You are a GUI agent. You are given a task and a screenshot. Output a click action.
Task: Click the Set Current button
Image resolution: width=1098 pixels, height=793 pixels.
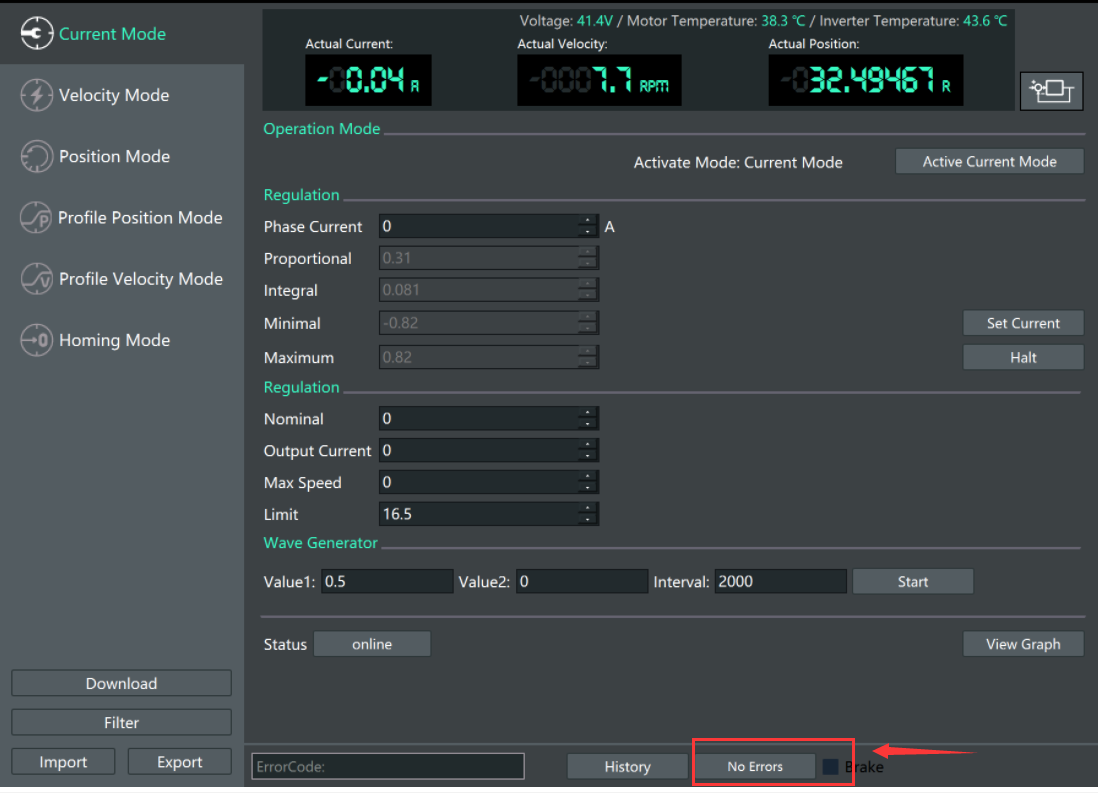[x=1022, y=323]
